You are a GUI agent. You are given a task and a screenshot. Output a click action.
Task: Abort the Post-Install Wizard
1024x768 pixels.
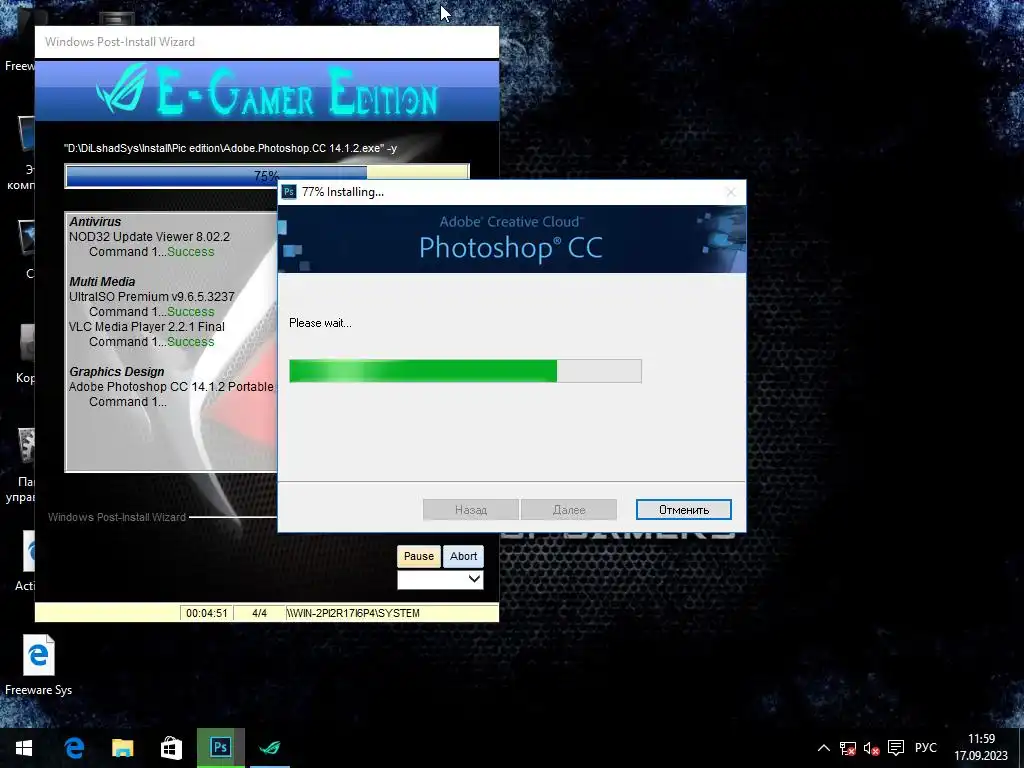[464, 556]
